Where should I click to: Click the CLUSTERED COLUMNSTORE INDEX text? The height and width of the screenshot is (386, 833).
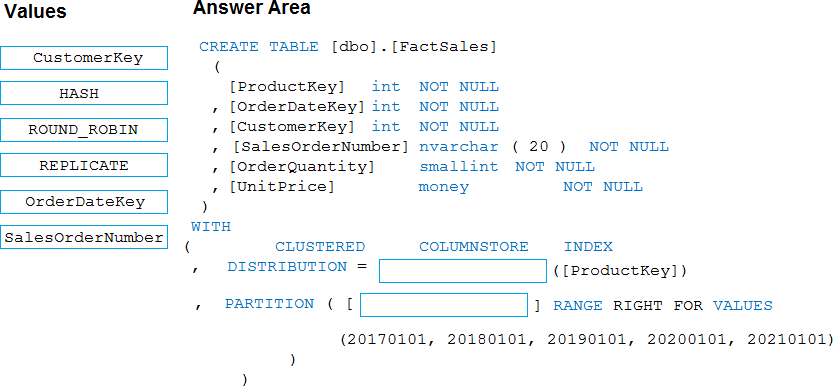(444, 247)
